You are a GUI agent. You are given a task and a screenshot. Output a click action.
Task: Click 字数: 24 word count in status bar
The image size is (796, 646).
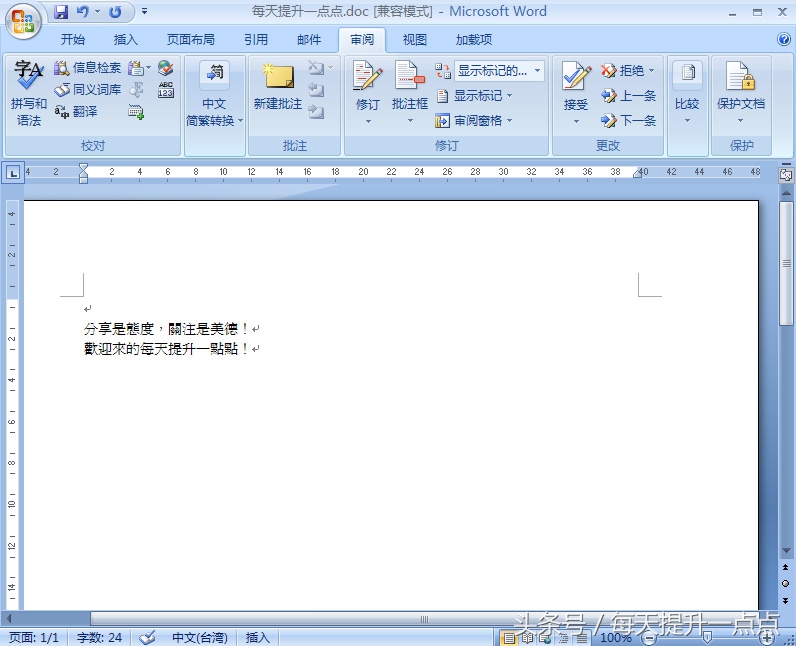(100, 637)
